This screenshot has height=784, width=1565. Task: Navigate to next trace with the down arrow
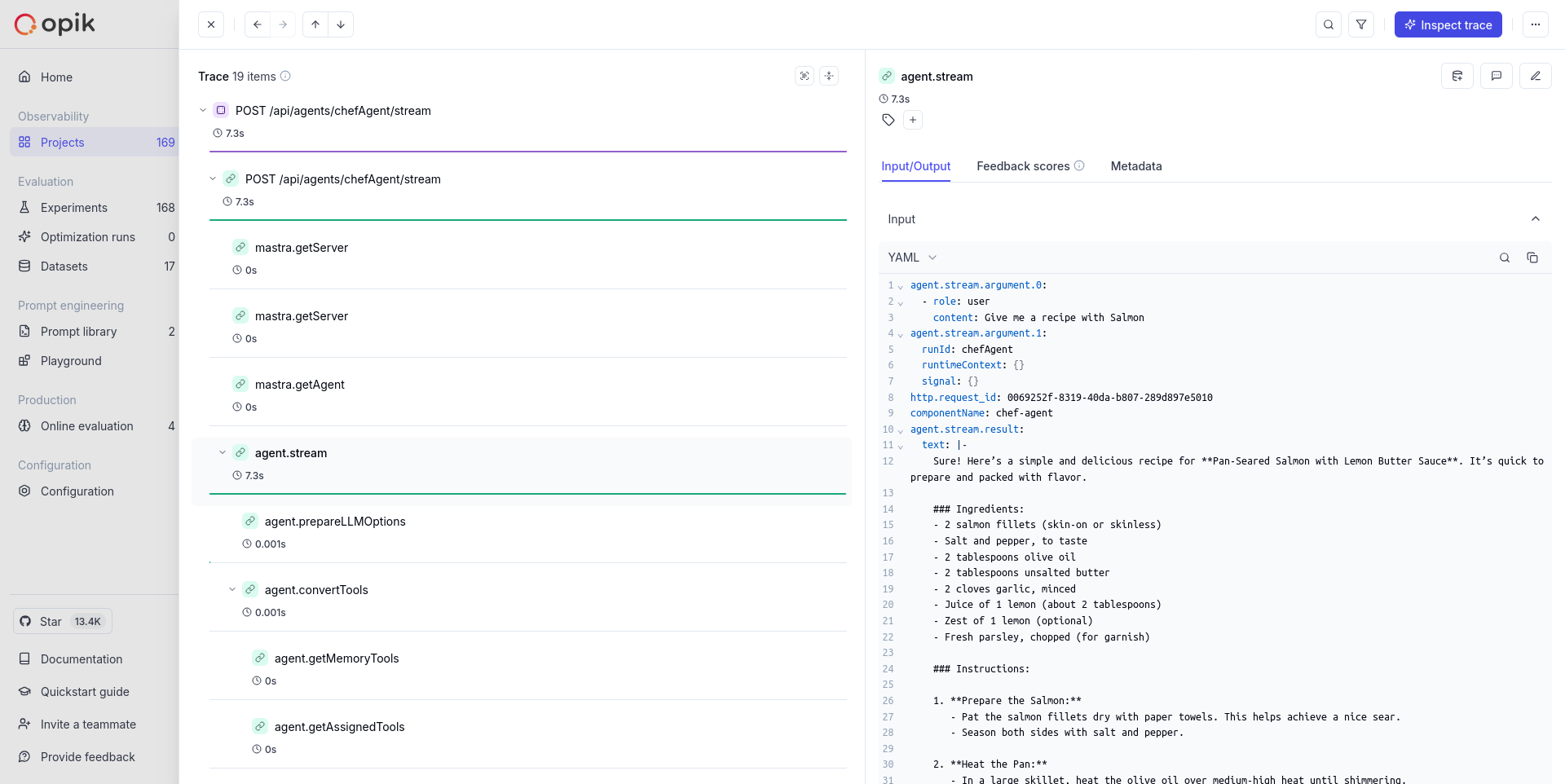click(341, 24)
